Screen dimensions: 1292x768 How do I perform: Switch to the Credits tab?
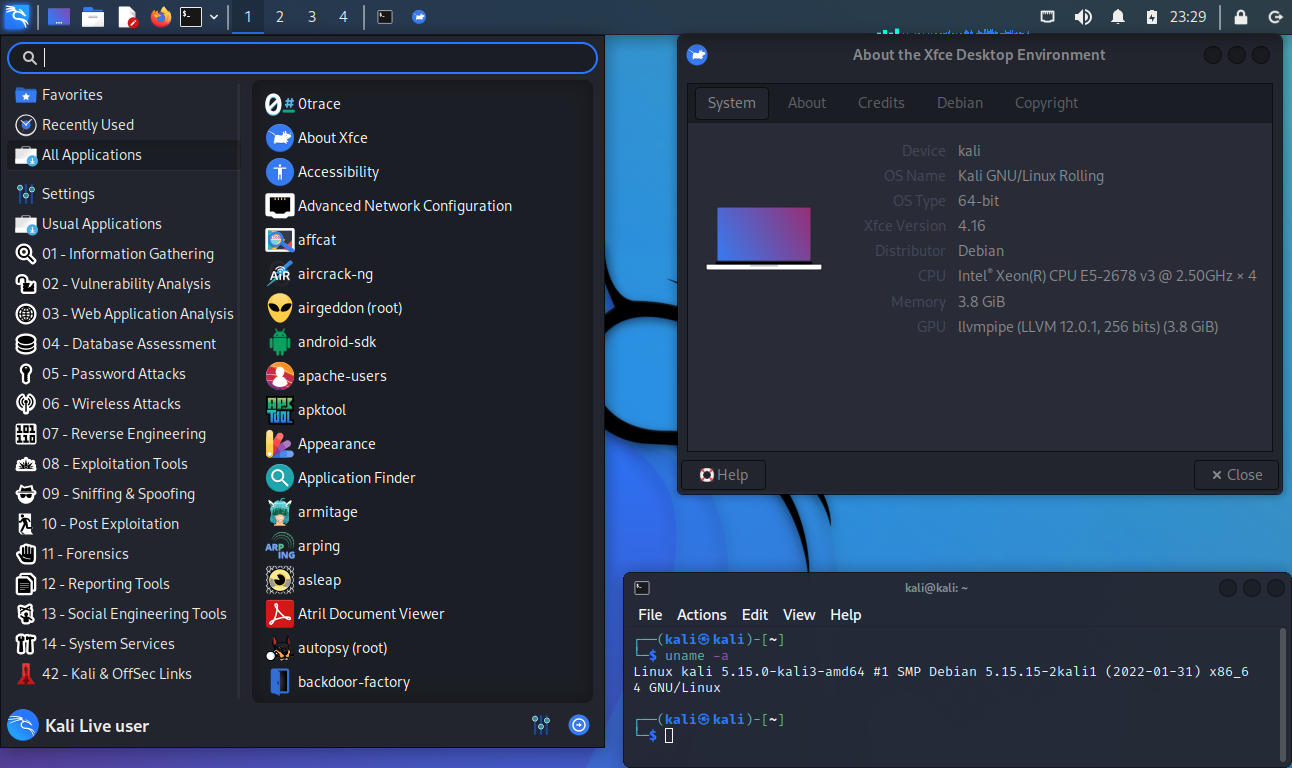[x=881, y=103]
